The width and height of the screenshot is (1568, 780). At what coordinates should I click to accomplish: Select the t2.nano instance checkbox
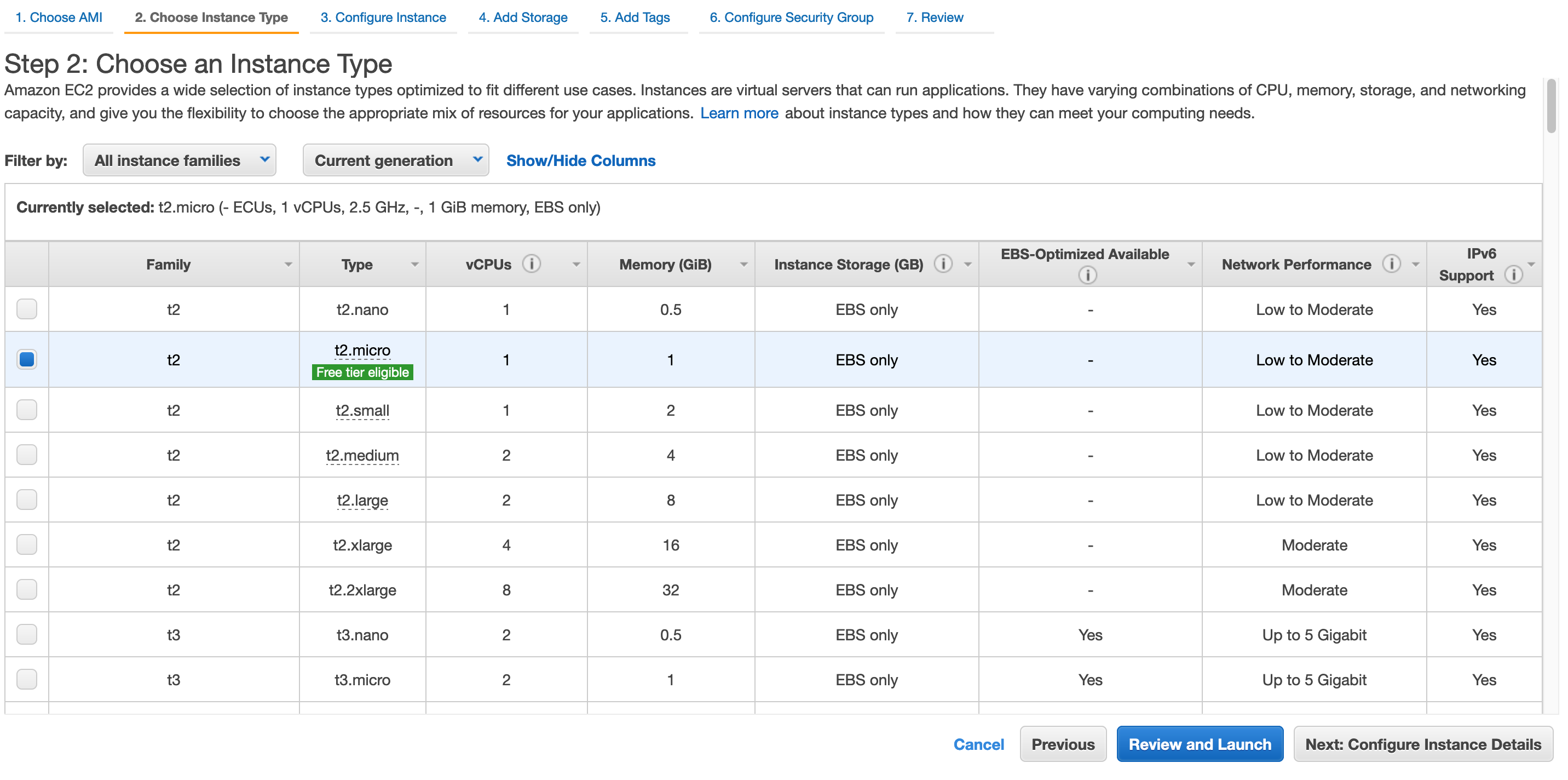[27, 309]
